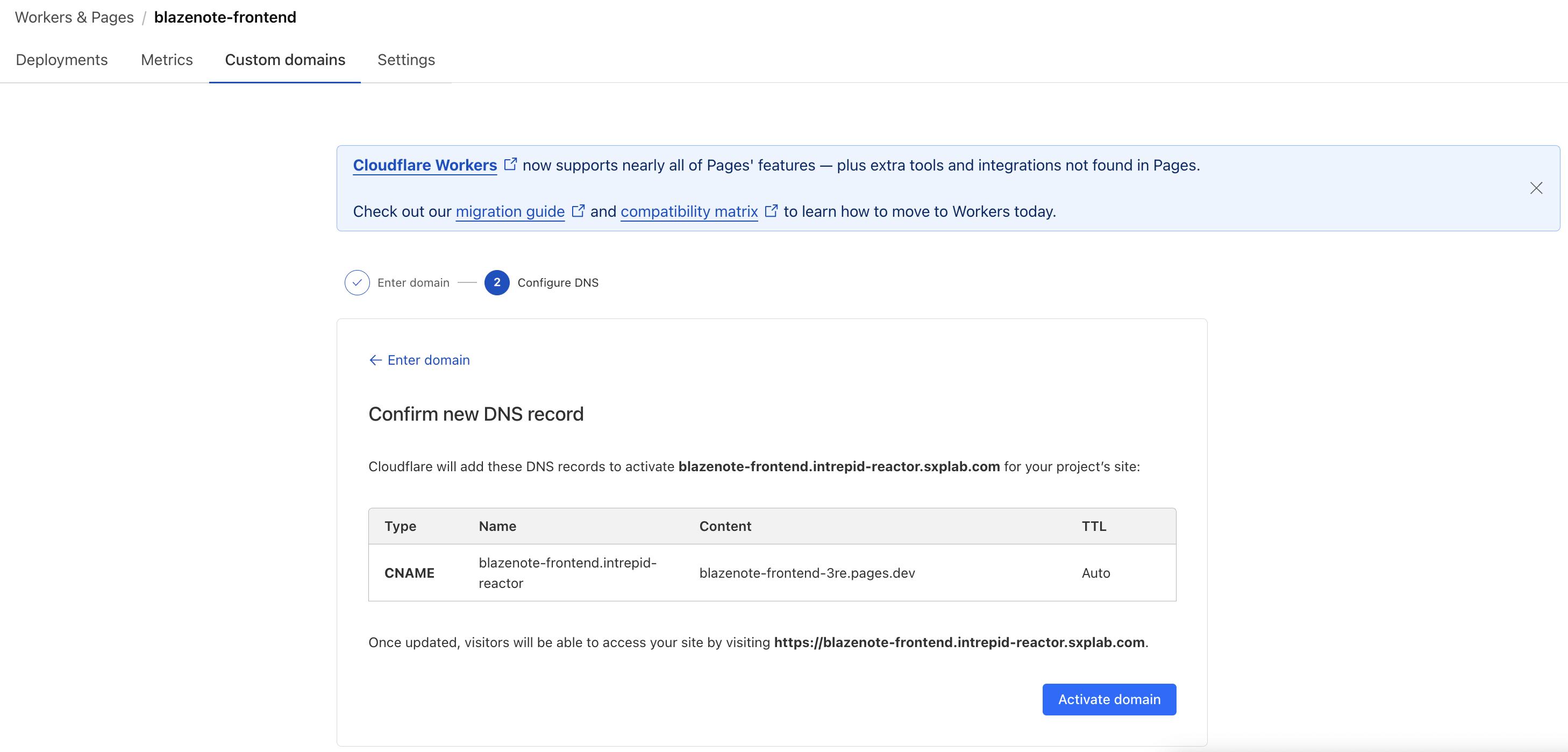1568x752 pixels.
Task: Click external link icon after Cloudflare Workers
Action: pos(511,165)
